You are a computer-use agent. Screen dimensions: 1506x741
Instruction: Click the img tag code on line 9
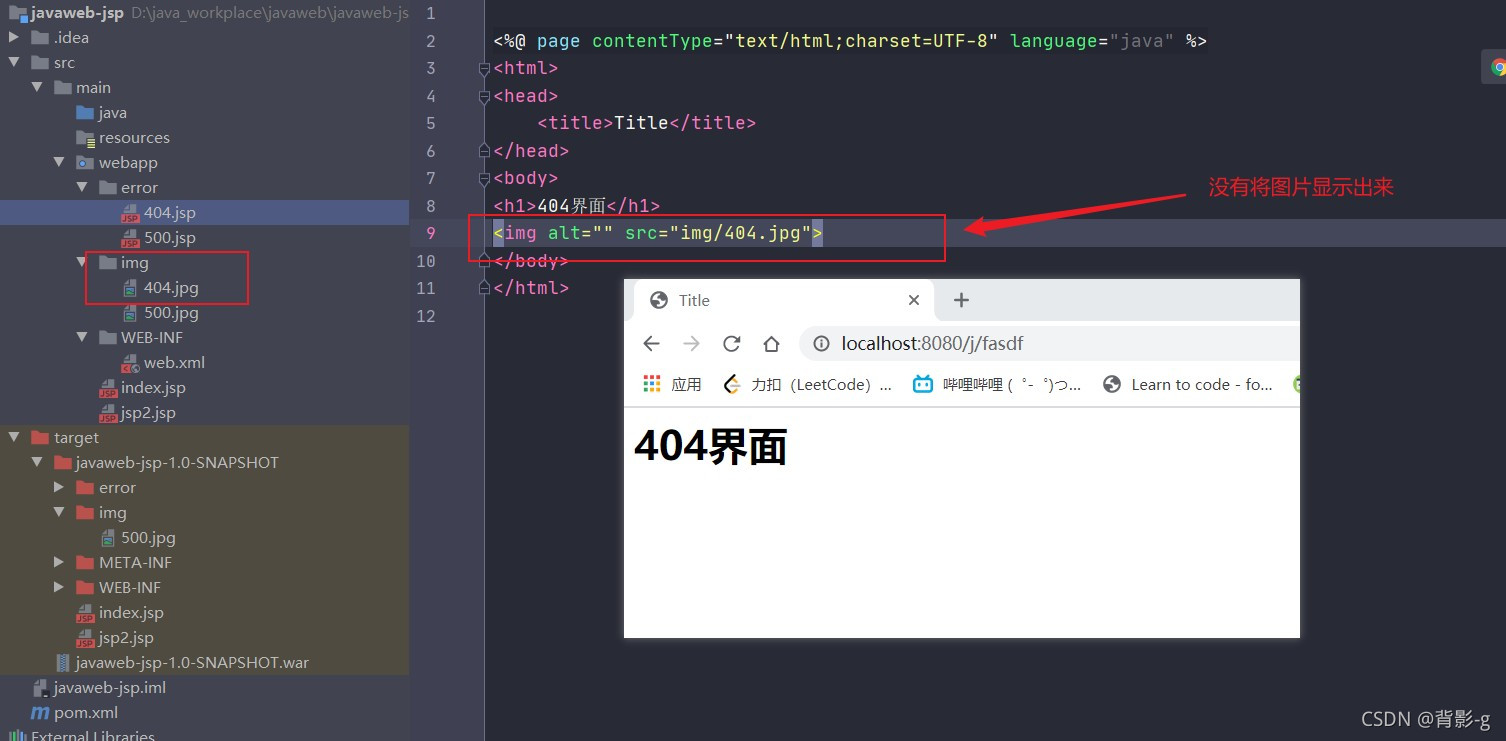click(x=658, y=233)
